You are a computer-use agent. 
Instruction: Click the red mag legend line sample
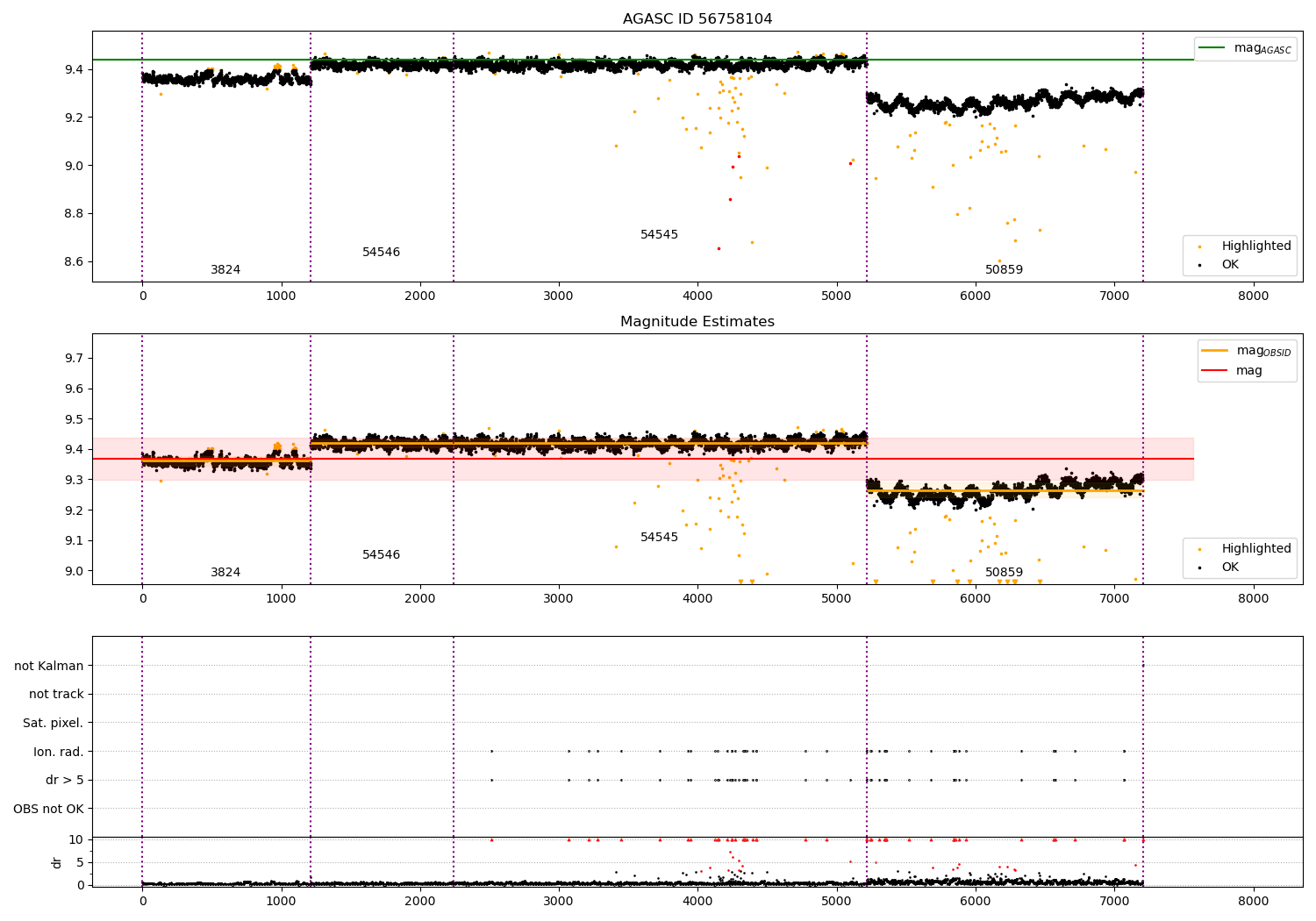pyautogui.click(x=1215, y=370)
